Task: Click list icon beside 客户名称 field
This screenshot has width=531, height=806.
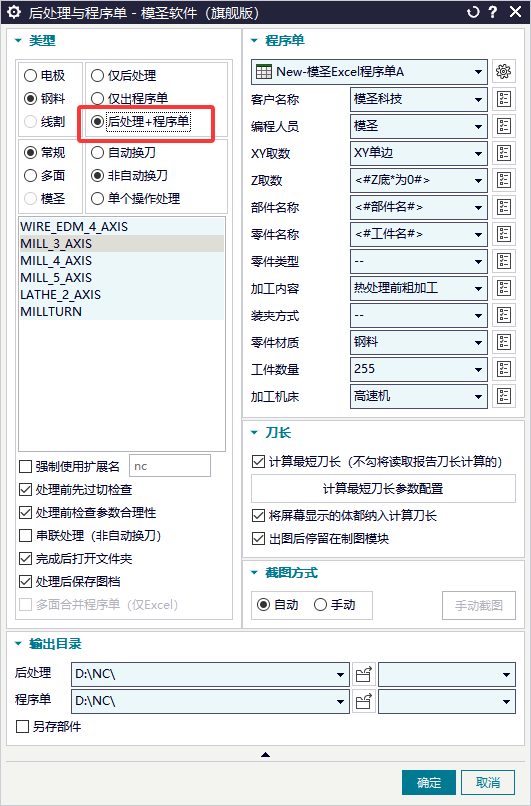Action: [x=504, y=99]
